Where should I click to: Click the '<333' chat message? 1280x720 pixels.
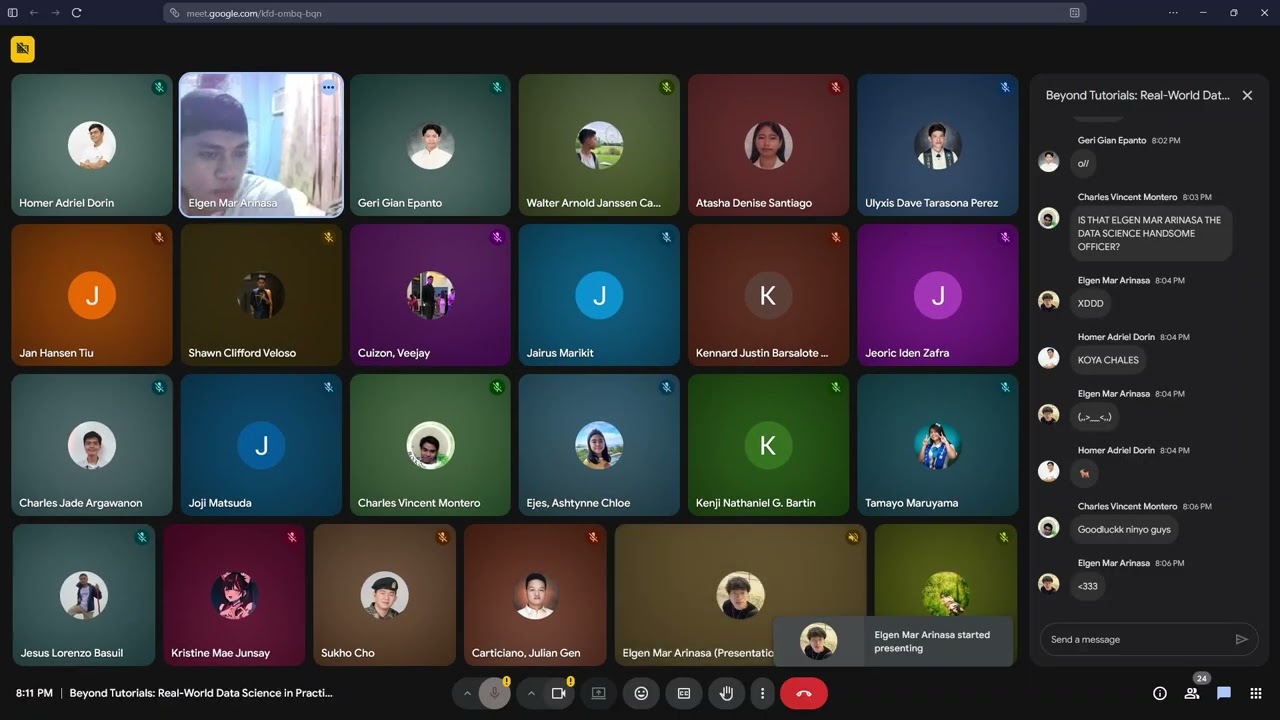[1087, 586]
